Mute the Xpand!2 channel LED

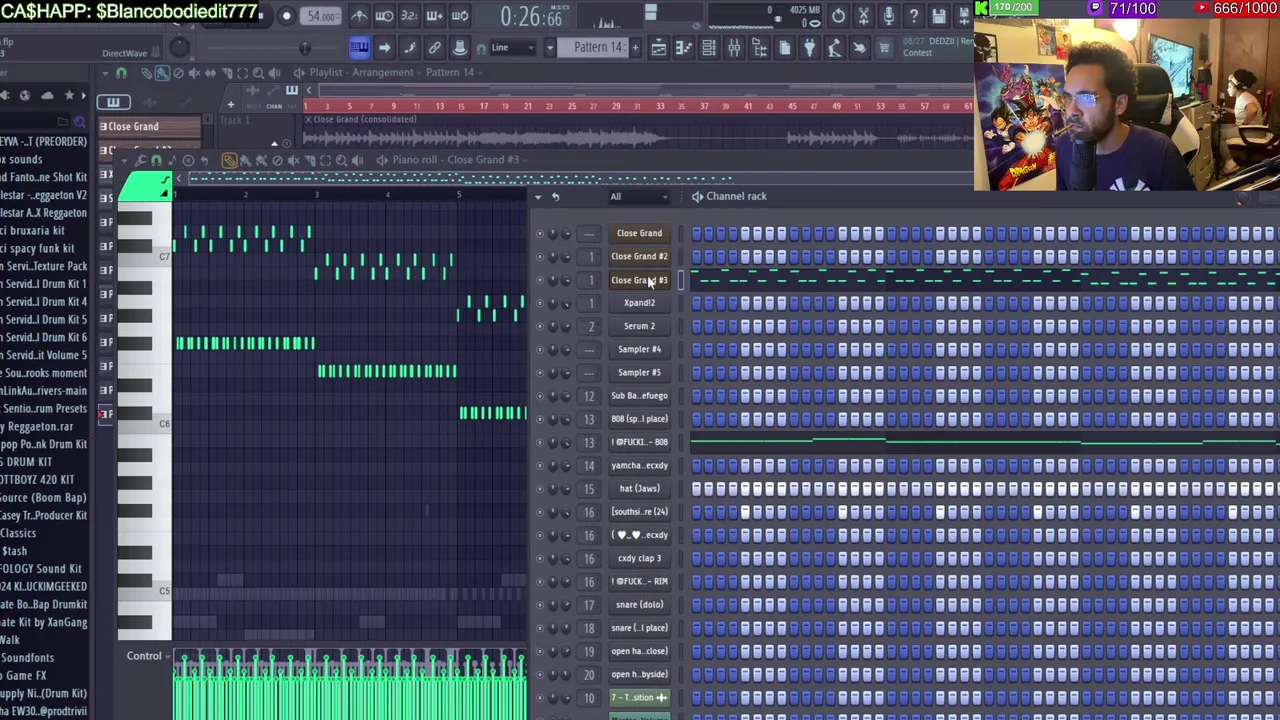pyautogui.click(x=540, y=303)
